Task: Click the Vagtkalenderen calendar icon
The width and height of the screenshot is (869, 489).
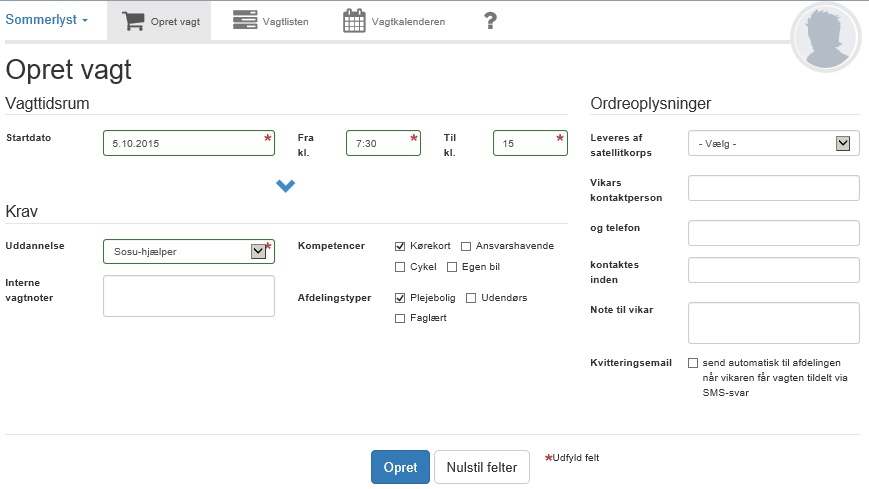Action: click(x=354, y=21)
